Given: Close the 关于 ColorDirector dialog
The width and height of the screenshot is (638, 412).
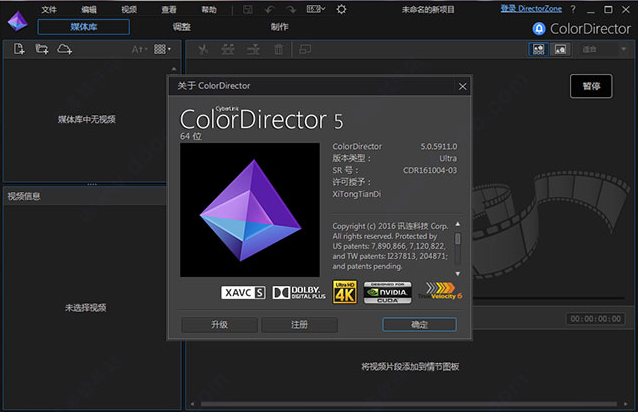Looking at the screenshot, I should tap(463, 86).
